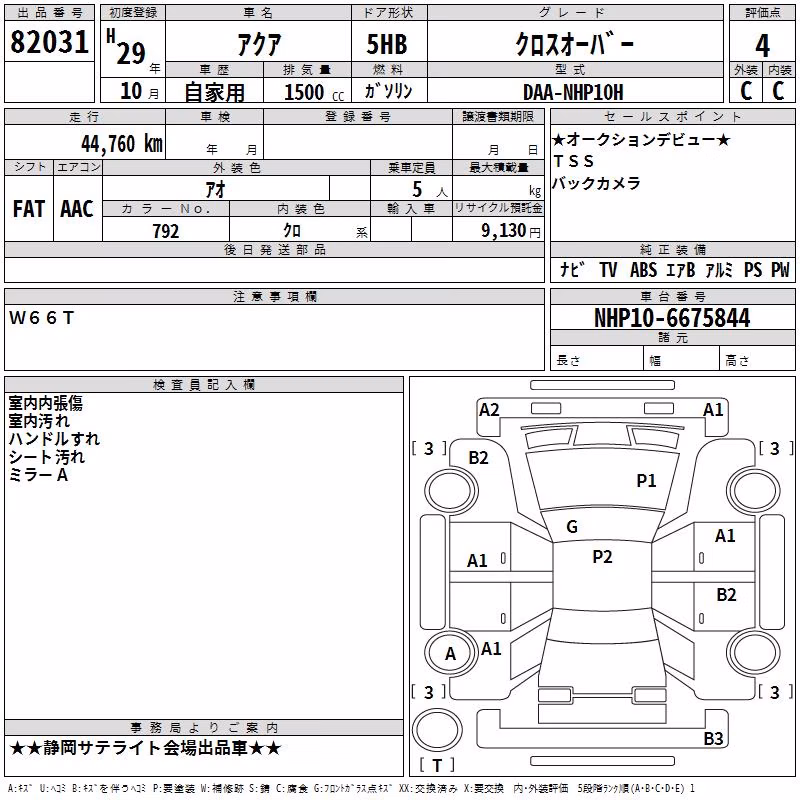Screen dimensions: 800x800
Task: Select the fuel type ガソリン
Action: click(388, 91)
